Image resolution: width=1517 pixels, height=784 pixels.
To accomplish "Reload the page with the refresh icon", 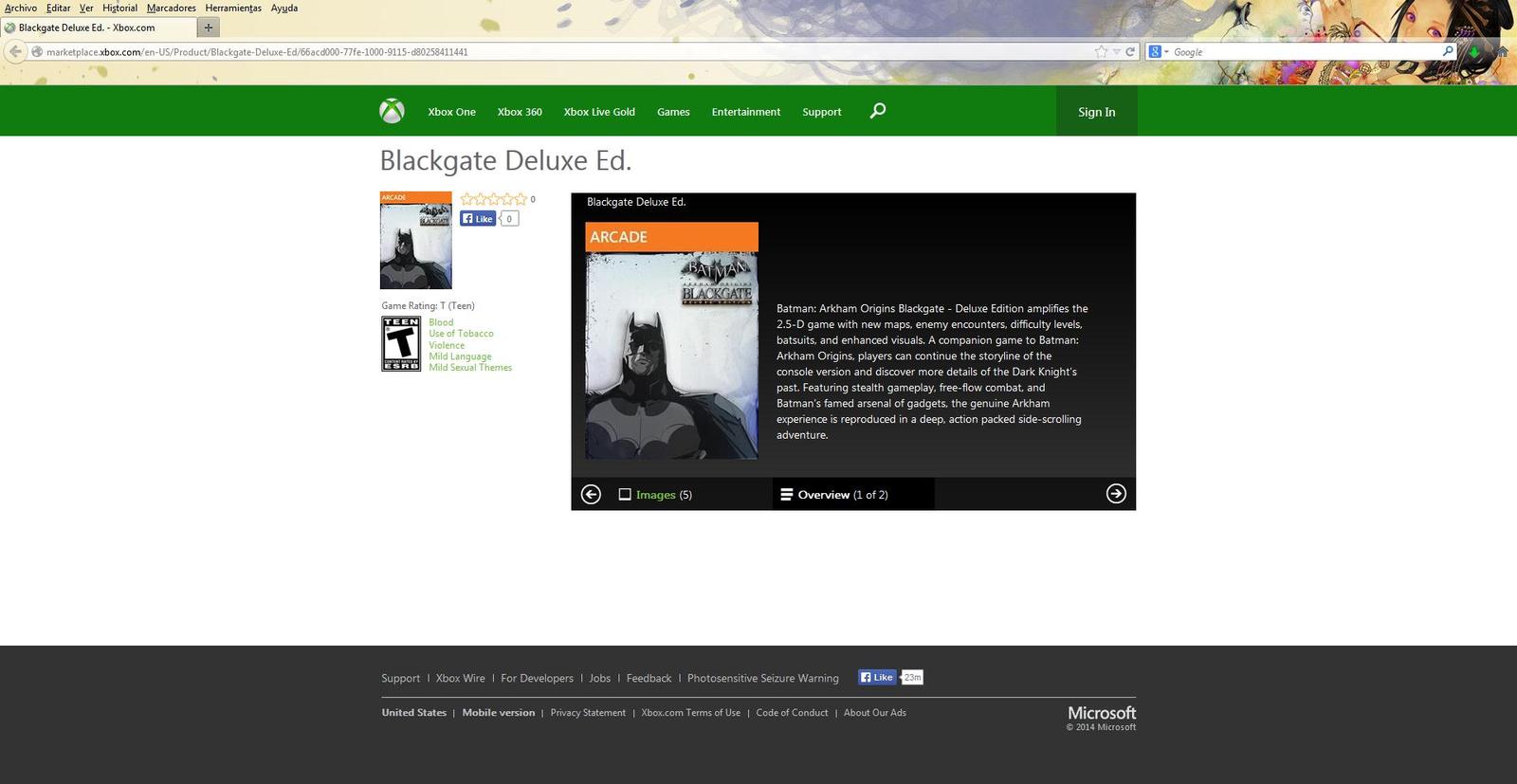I will [1130, 52].
